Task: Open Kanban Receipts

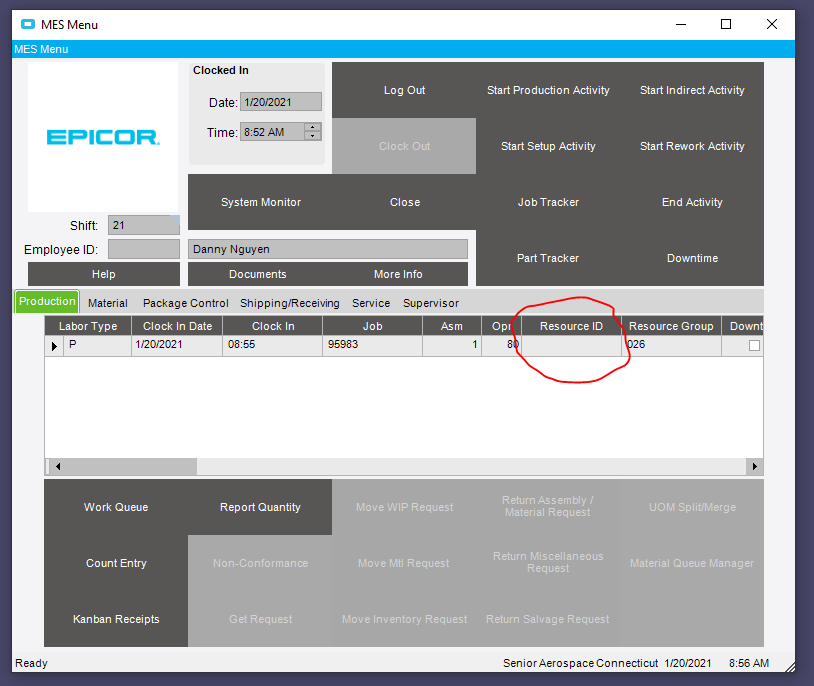Action: point(116,619)
